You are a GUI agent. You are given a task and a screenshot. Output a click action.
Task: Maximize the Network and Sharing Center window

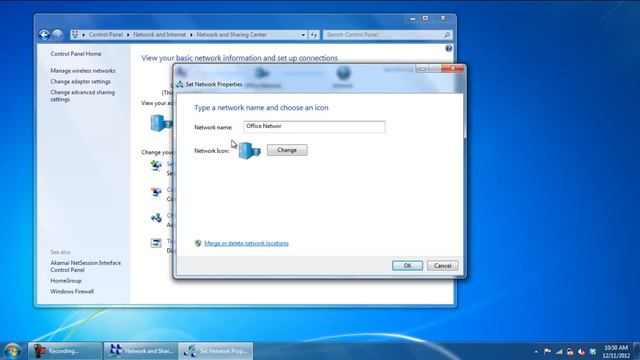425,19
